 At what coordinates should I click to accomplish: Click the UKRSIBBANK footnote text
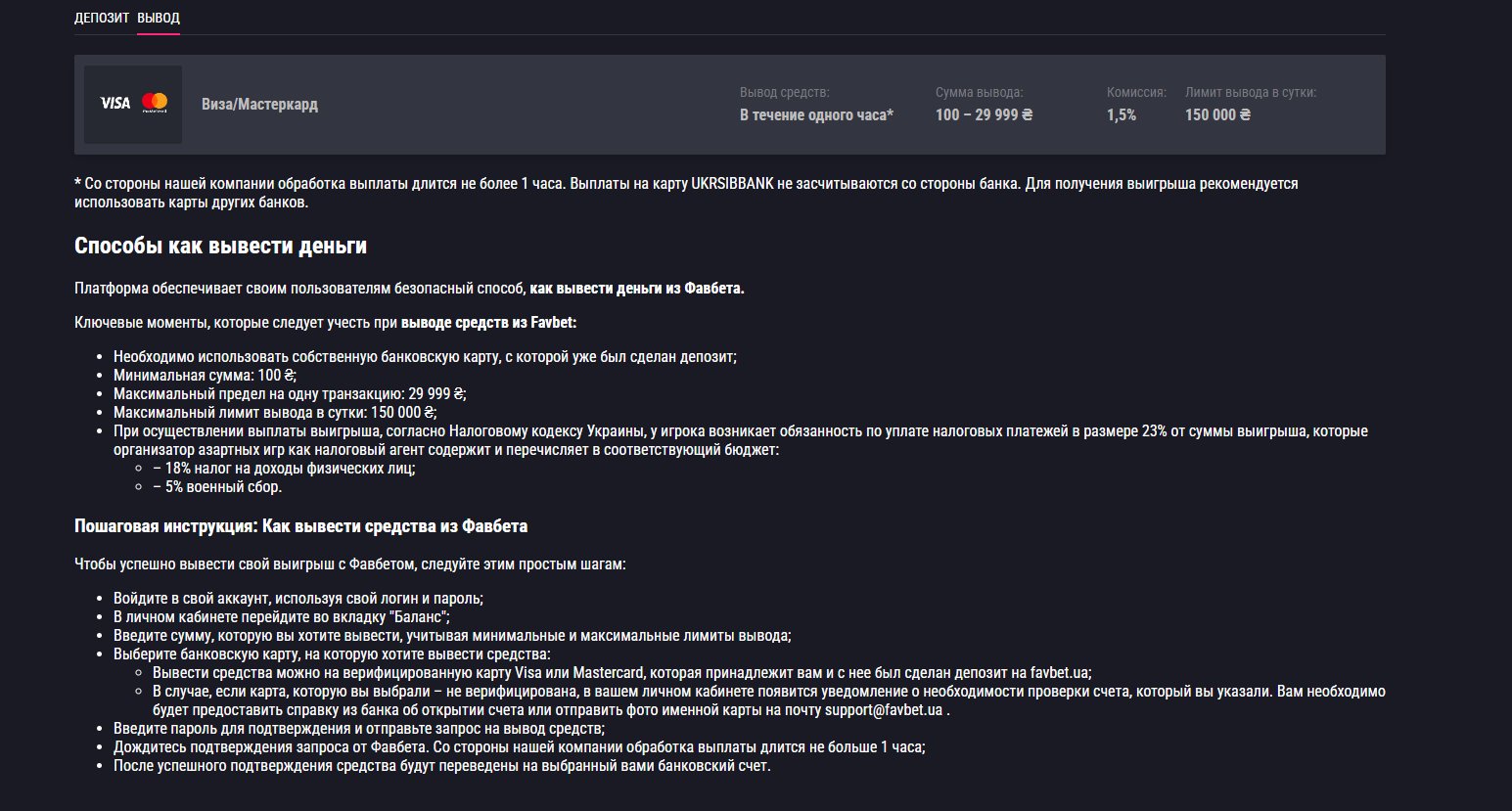click(x=732, y=184)
